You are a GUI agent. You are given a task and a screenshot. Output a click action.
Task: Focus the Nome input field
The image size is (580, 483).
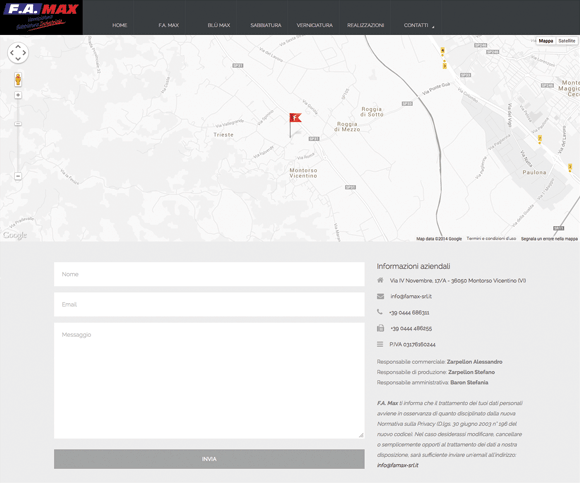click(x=209, y=274)
